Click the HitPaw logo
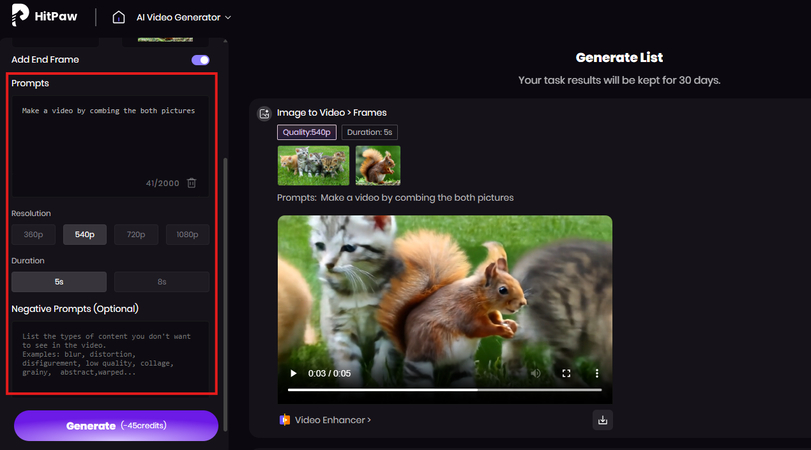This screenshot has height=450, width=811. click(44, 15)
